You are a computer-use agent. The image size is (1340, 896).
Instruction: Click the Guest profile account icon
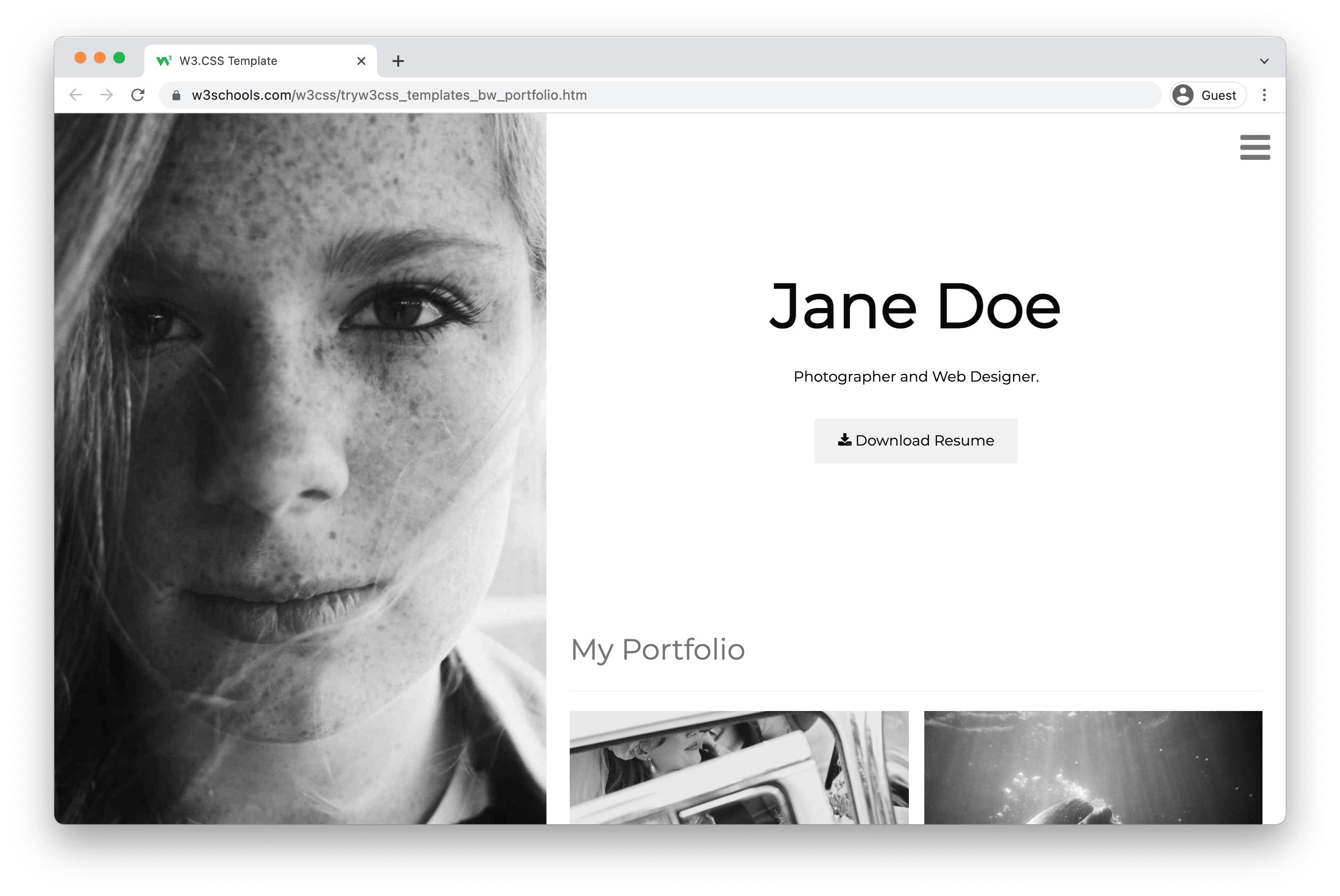pyautogui.click(x=1183, y=95)
